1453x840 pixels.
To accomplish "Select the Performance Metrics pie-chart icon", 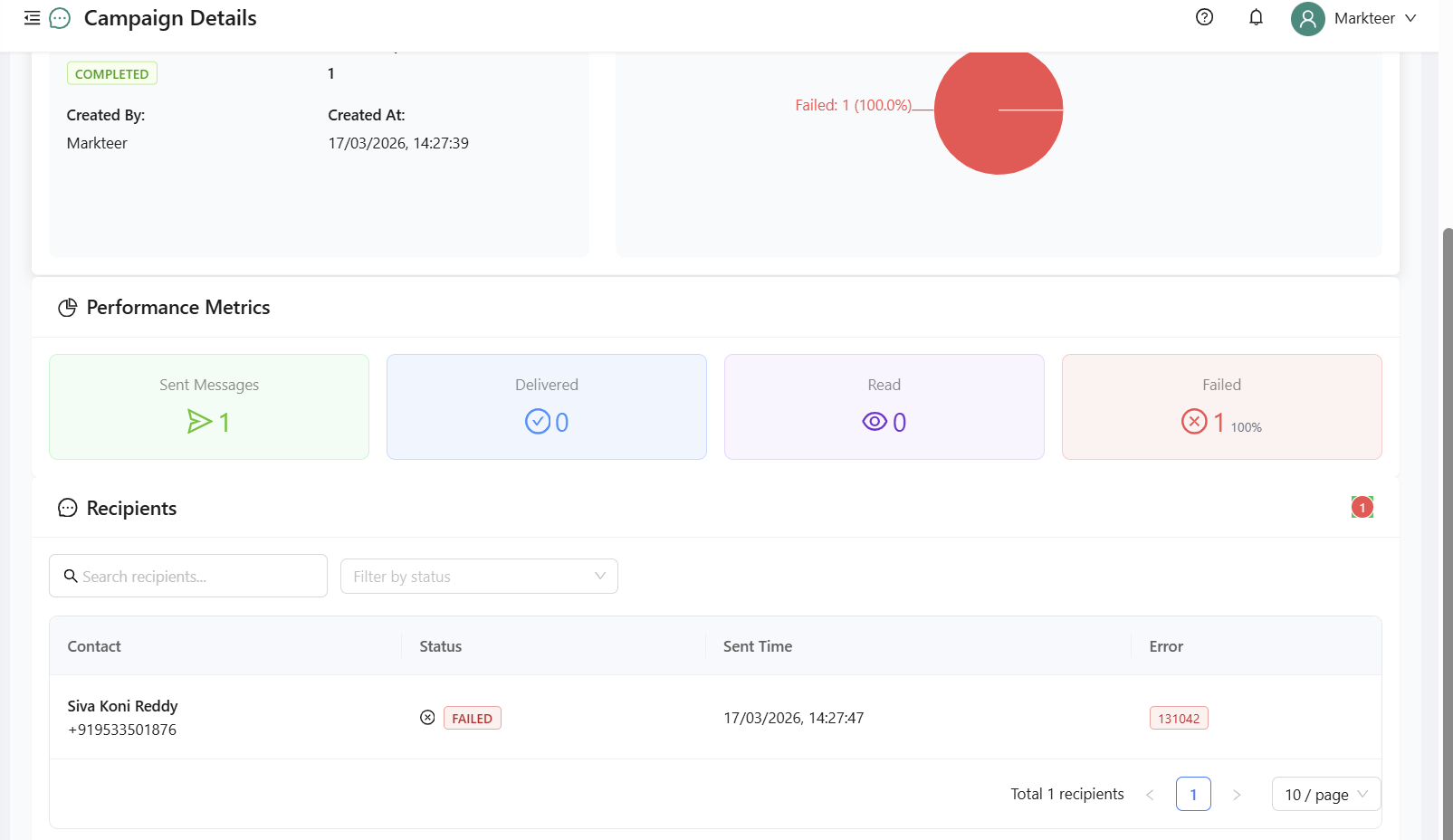I will (67, 307).
